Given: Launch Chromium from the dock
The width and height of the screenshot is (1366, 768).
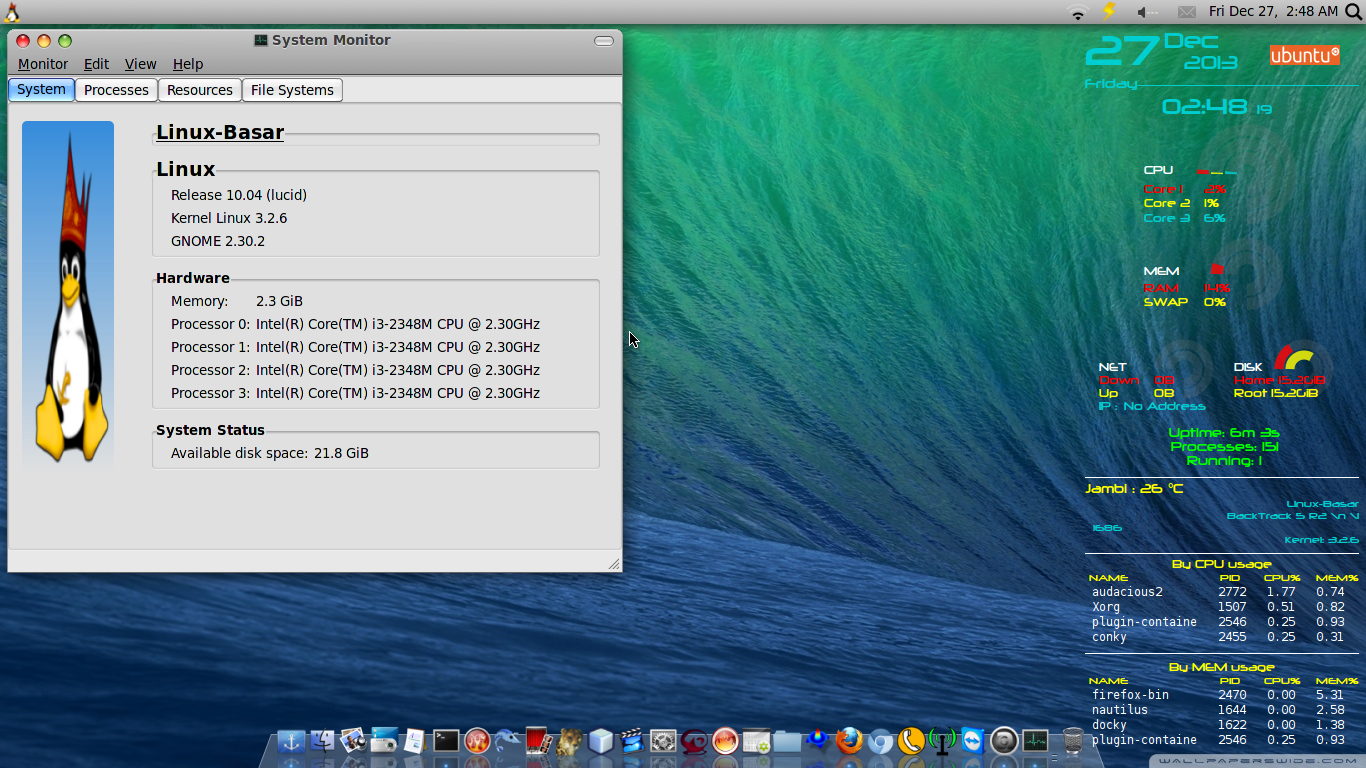Looking at the screenshot, I should tap(880, 741).
